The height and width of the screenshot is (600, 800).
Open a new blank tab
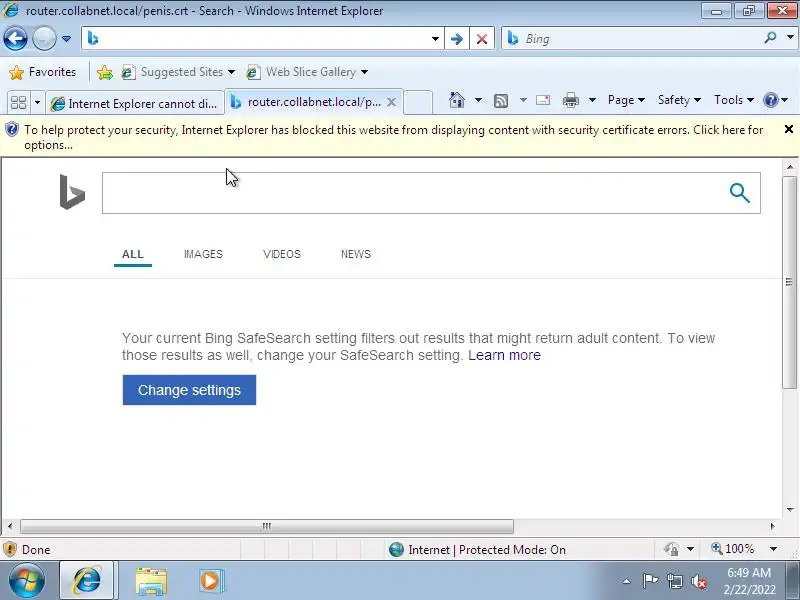[418, 103]
